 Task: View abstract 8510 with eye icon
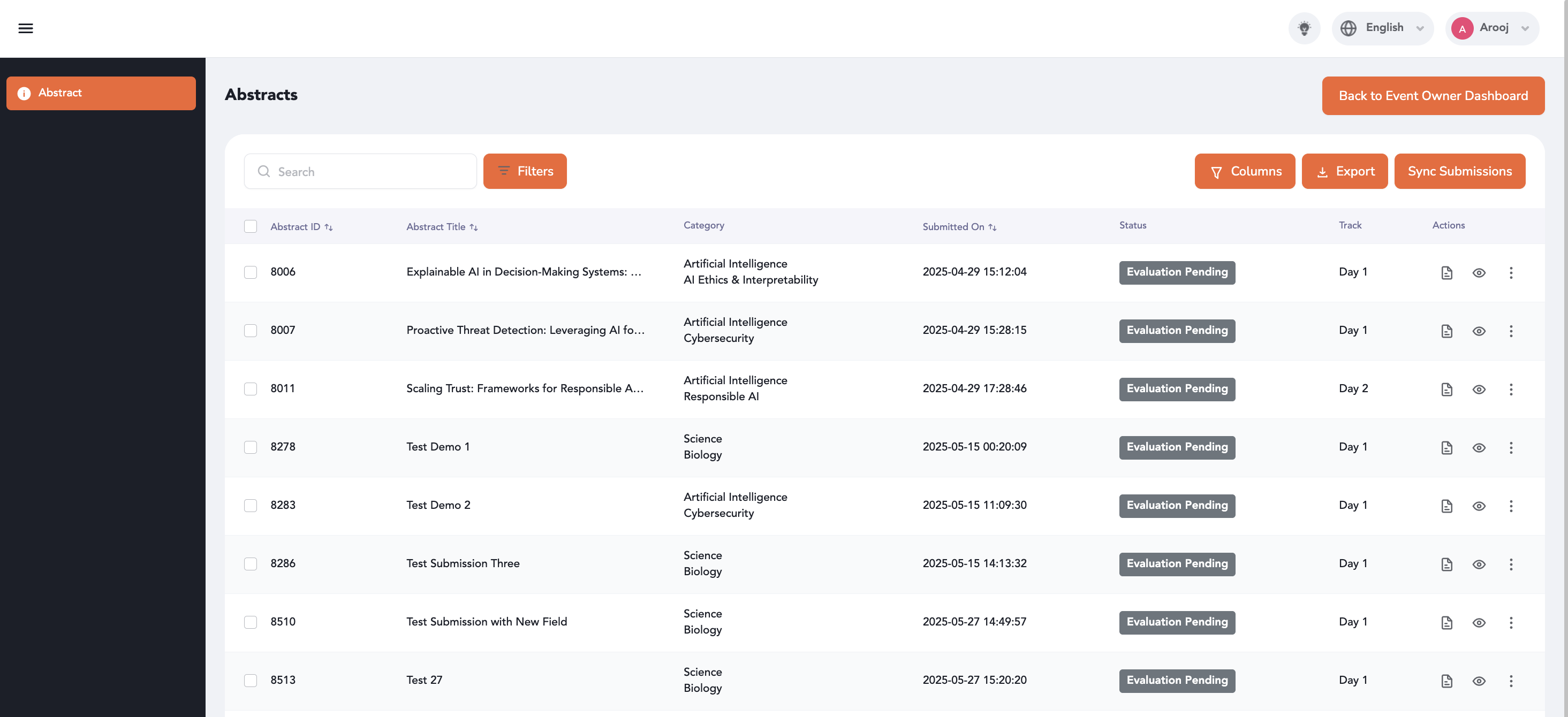pyautogui.click(x=1479, y=623)
